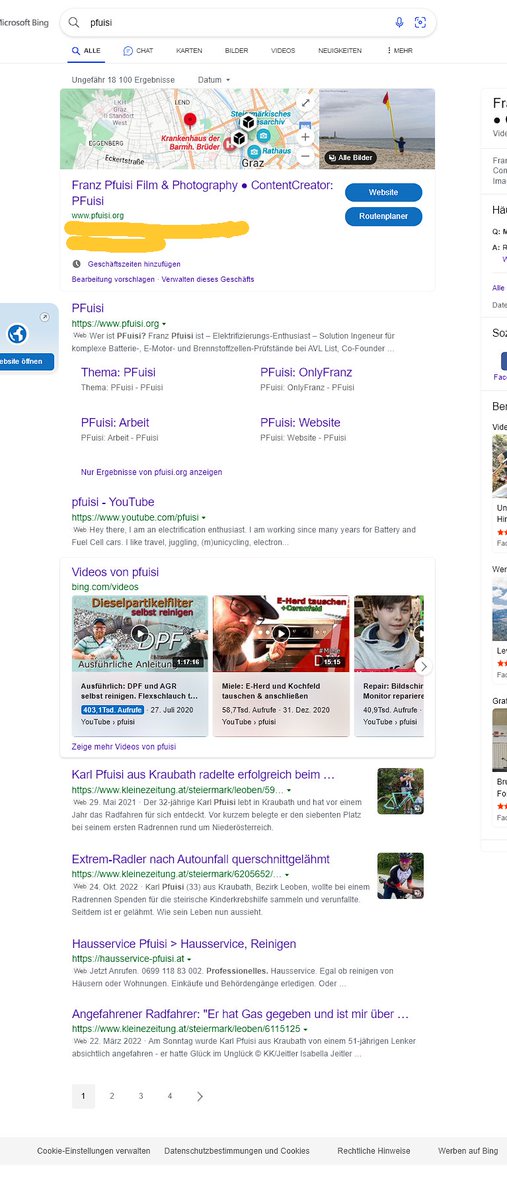The image size is (507, 1200).
Task: Play the Dieselpartikelfilter DPF video
Action: [x=140, y=634]
